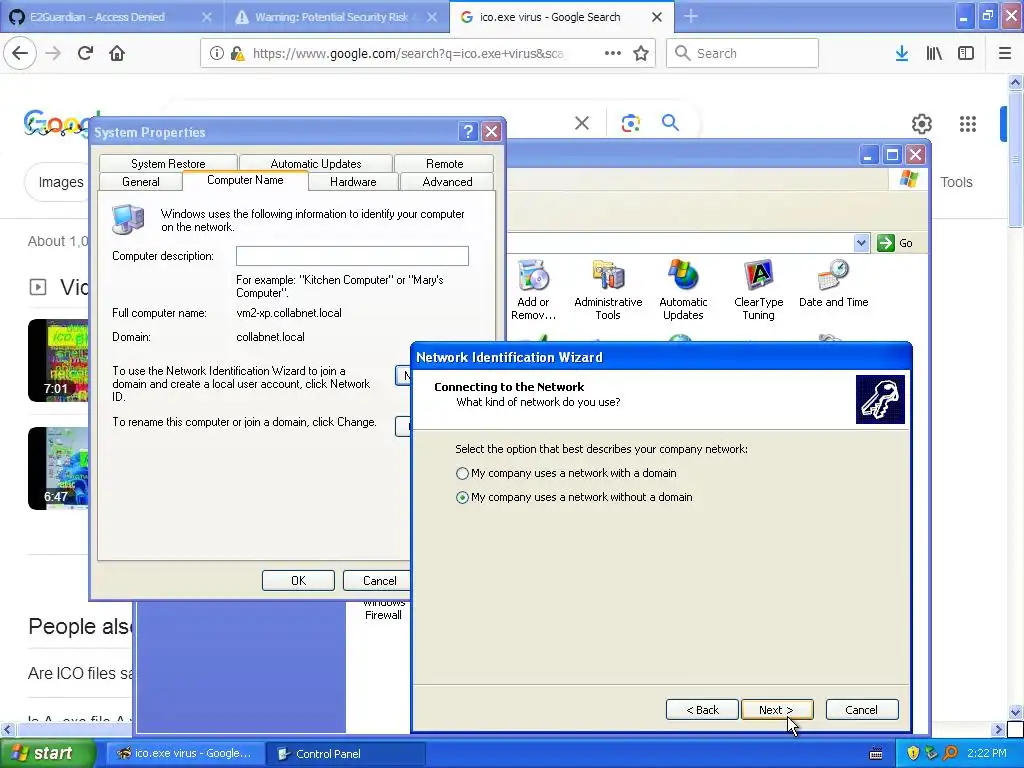This screenshot has width=1024, height=768.
Task: Open Automatic Updates icon in Control Panel
Action: coord(683,290)
